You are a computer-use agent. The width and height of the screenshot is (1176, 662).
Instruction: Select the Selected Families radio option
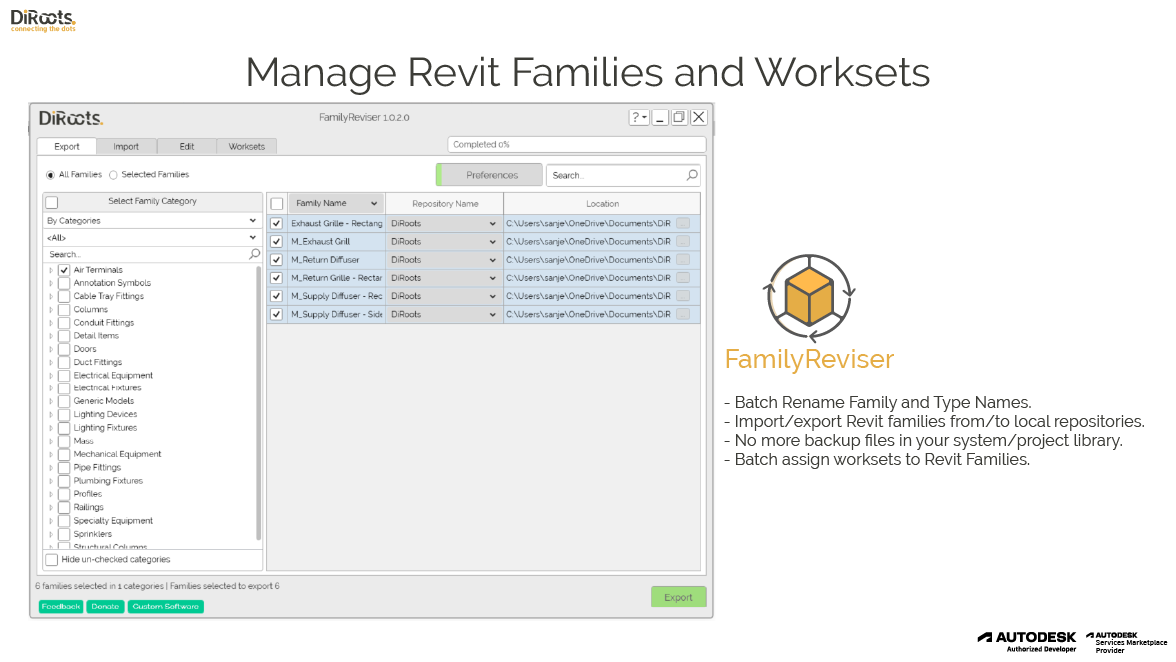tap(113, 175)
